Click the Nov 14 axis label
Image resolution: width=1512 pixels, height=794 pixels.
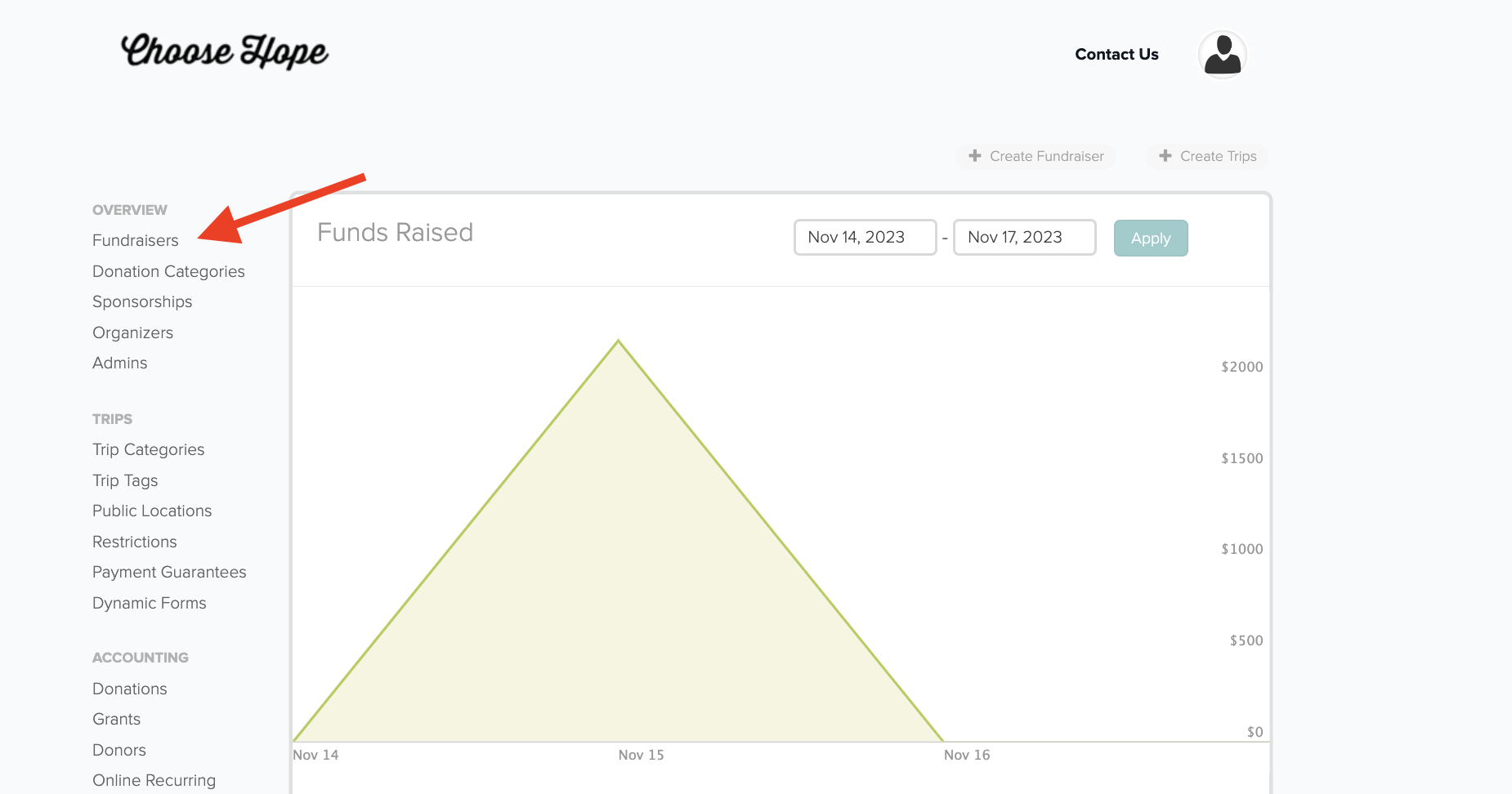pos(316,755)
